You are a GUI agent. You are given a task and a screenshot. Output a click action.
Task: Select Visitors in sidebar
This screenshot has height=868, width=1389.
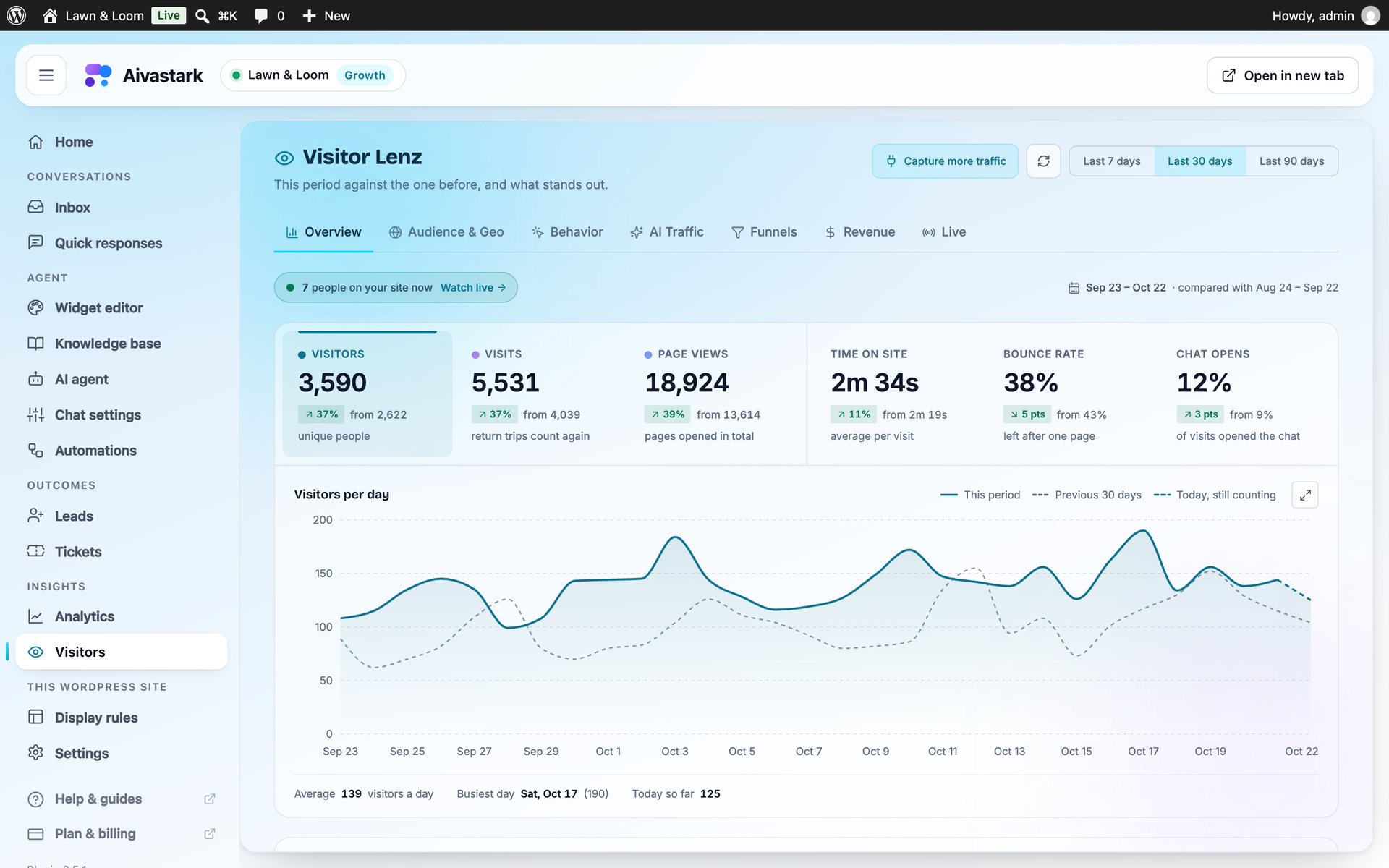(x=122, y=652)
